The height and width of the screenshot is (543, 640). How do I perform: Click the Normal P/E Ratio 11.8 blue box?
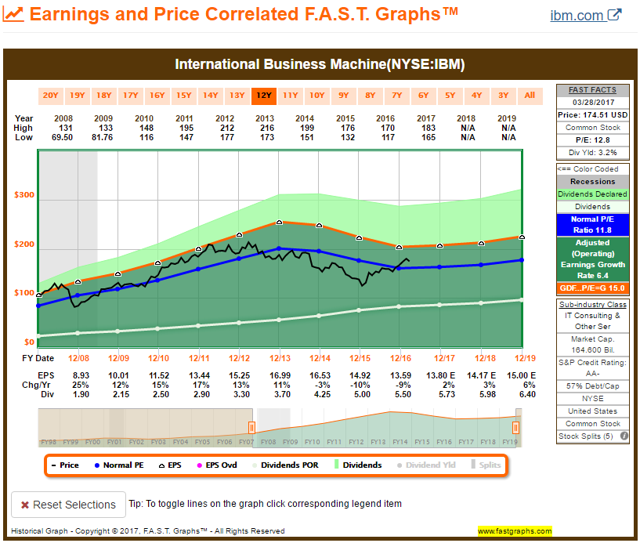point(593,225)
